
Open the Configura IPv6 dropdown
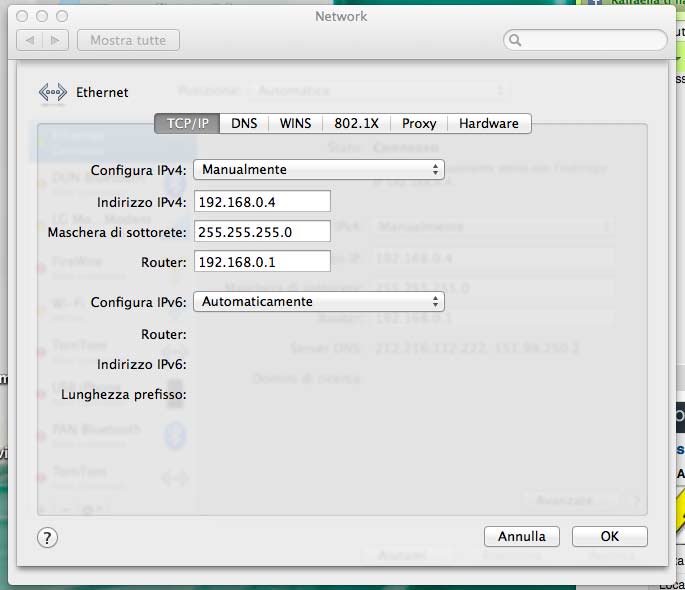tap(319, 301)
